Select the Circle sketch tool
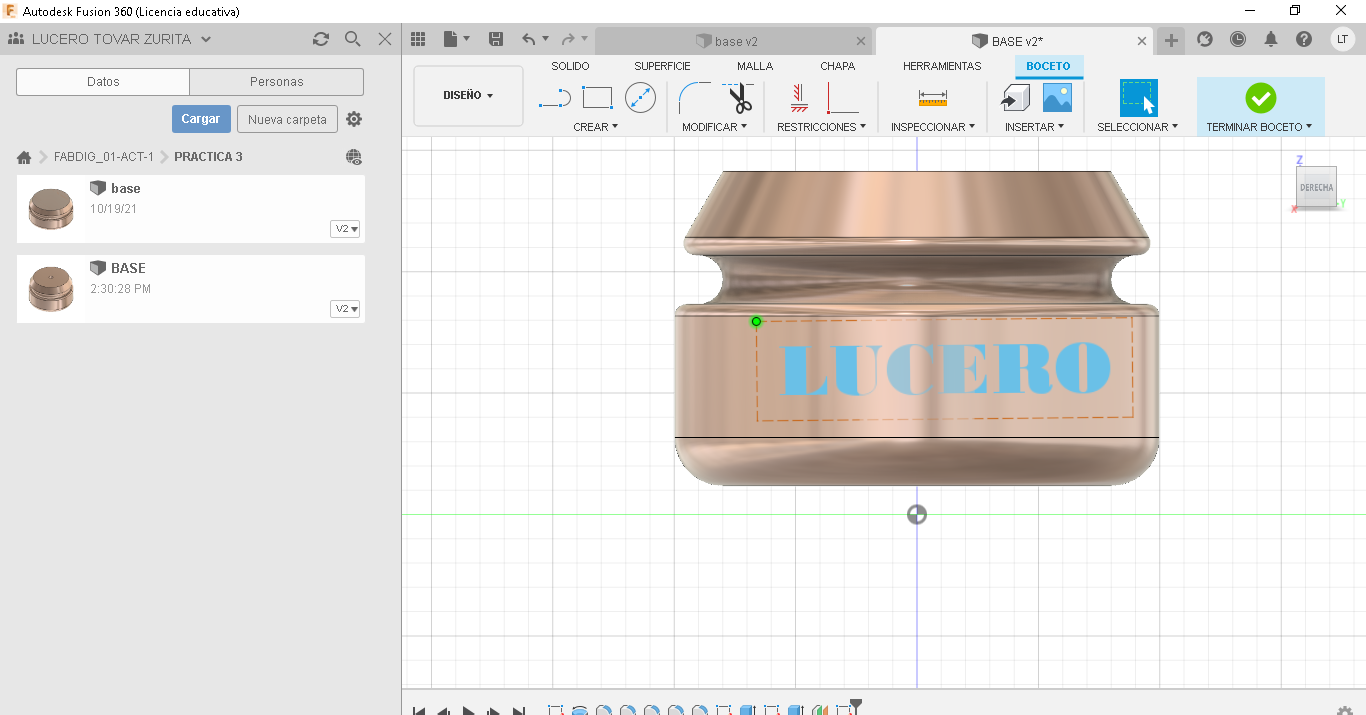This screenshot has height=715, width=1366. pos(640,98)
